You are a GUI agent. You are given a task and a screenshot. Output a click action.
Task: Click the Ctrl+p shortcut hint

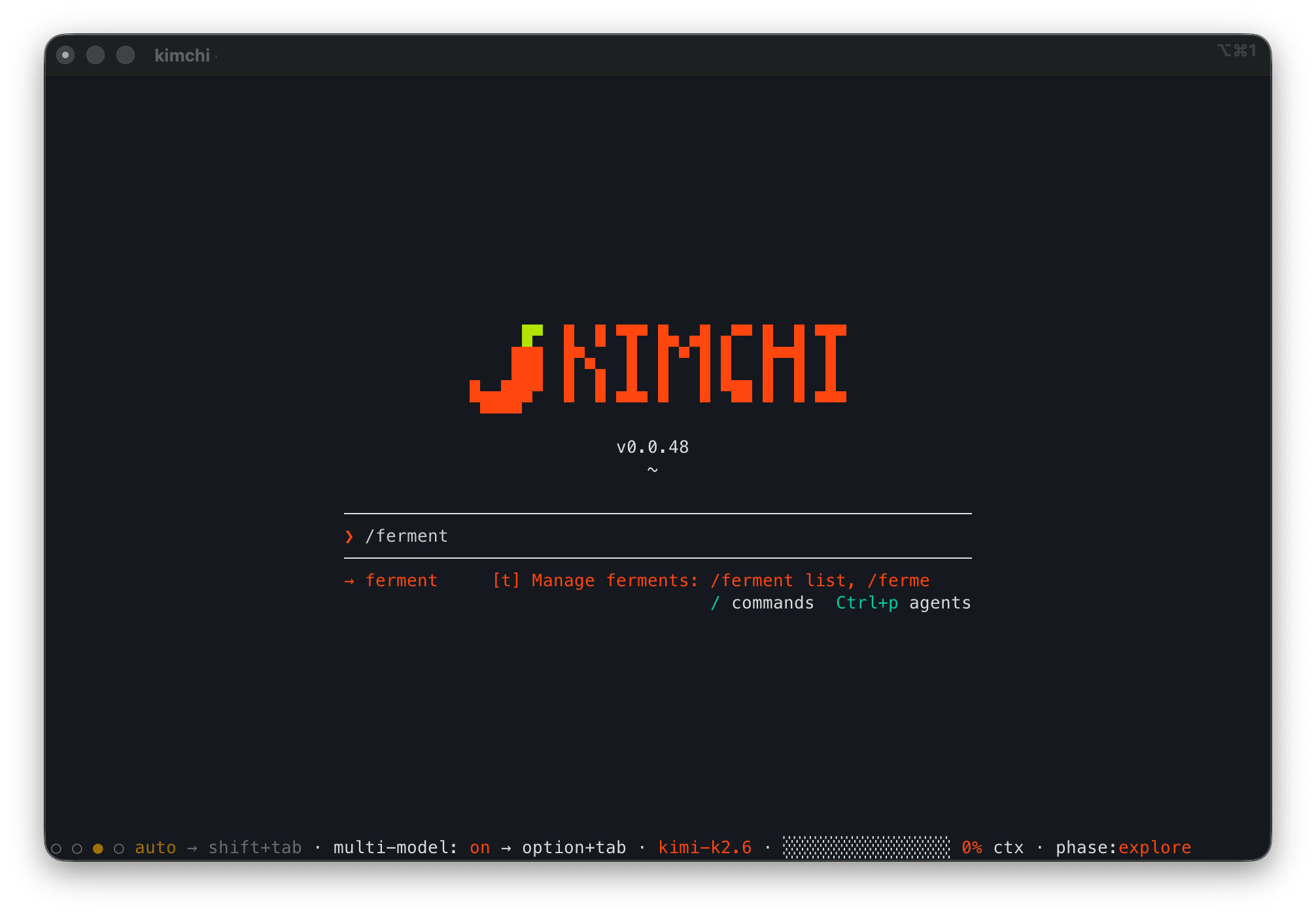[x=867, y=603]
